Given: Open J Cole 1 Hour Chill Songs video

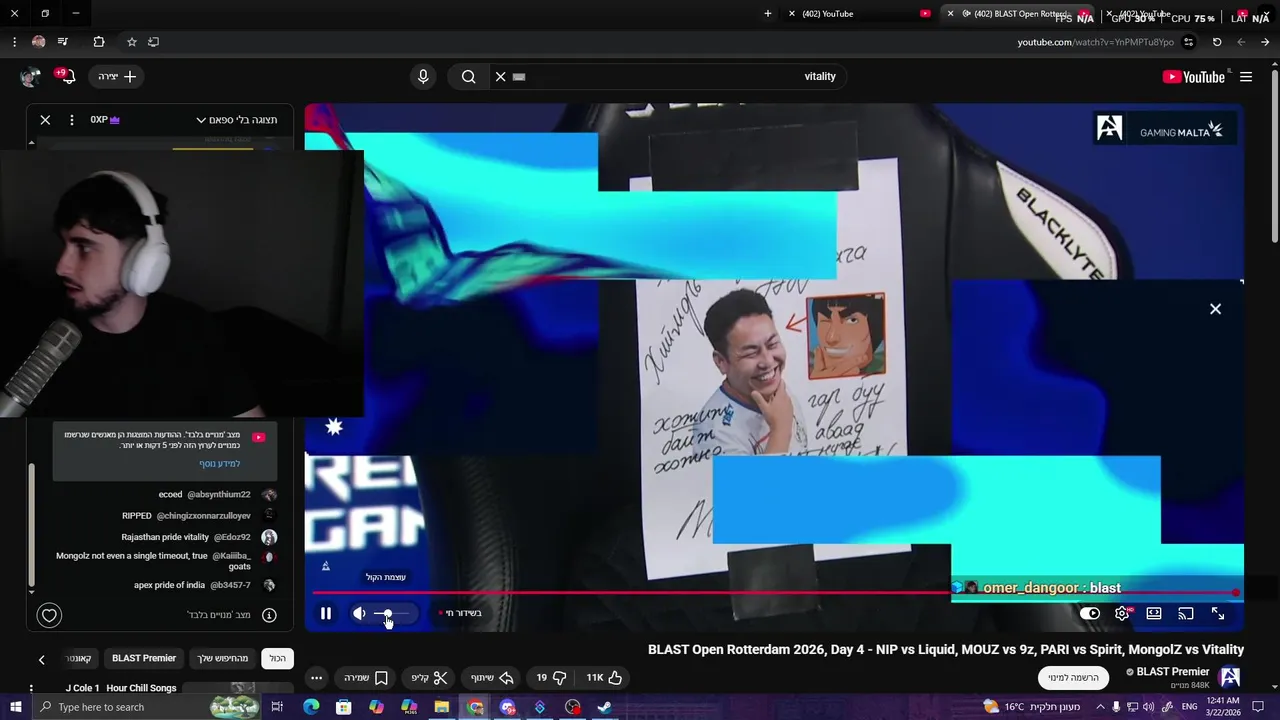Looking at the screenshot, I should tap(121, 688).
